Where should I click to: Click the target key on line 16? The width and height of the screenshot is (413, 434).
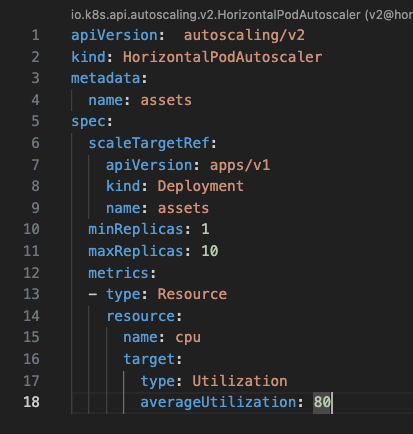(x=149, y=359)
